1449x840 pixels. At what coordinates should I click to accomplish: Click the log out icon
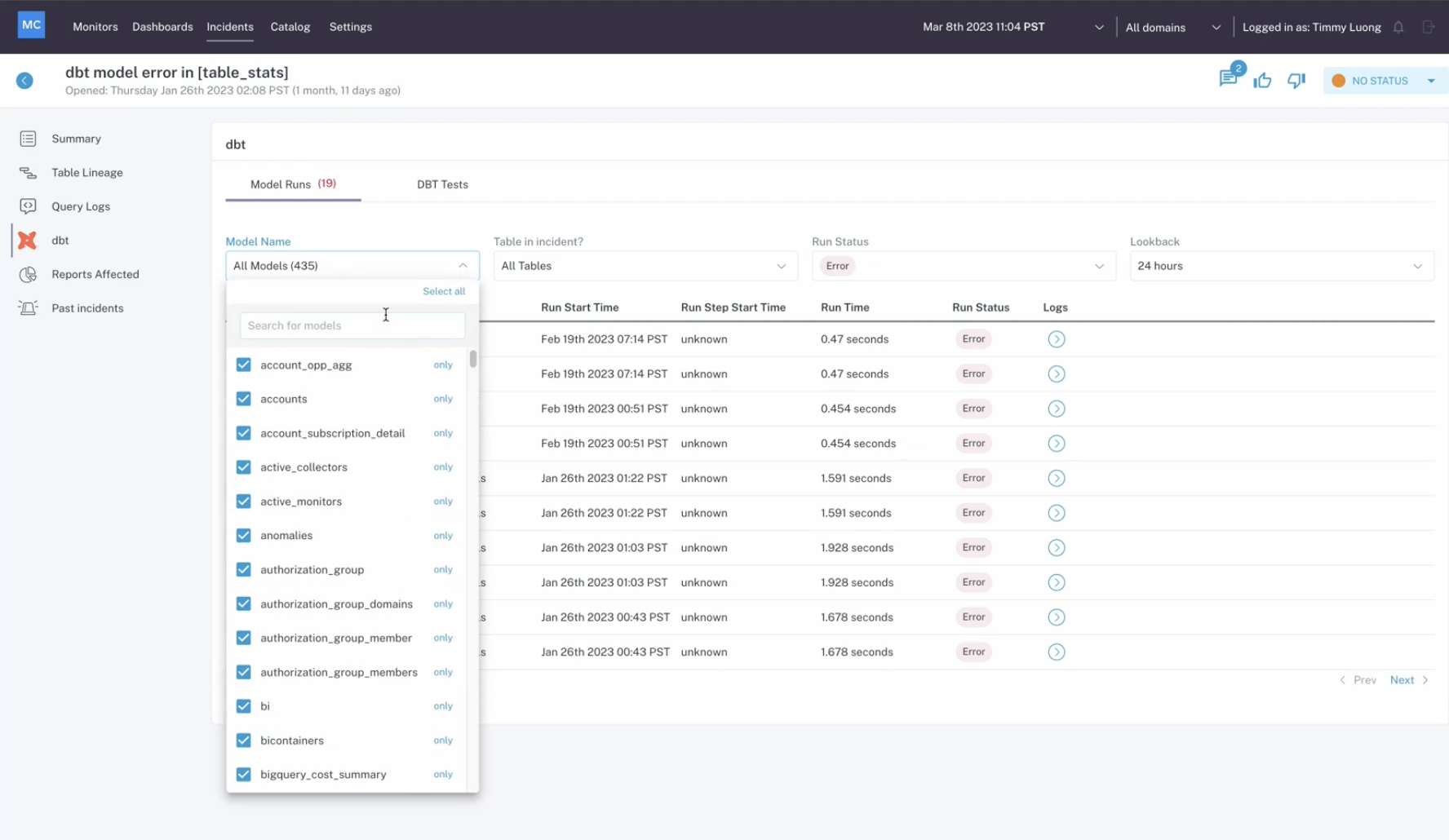[x=1428, y=27]
